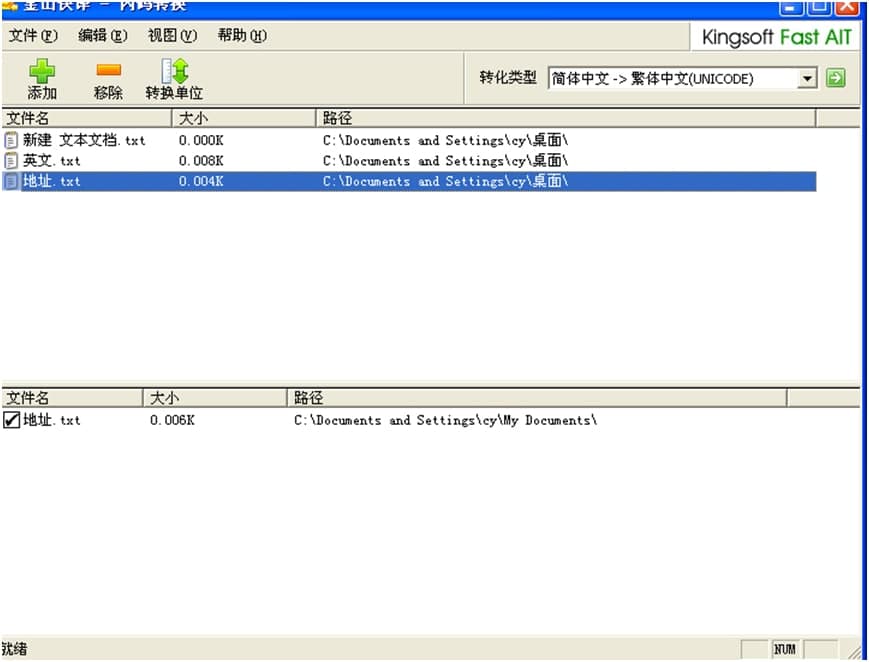Select the row 新建 文本文档.txt
This screenshot has height=662, width=869.
409,140
